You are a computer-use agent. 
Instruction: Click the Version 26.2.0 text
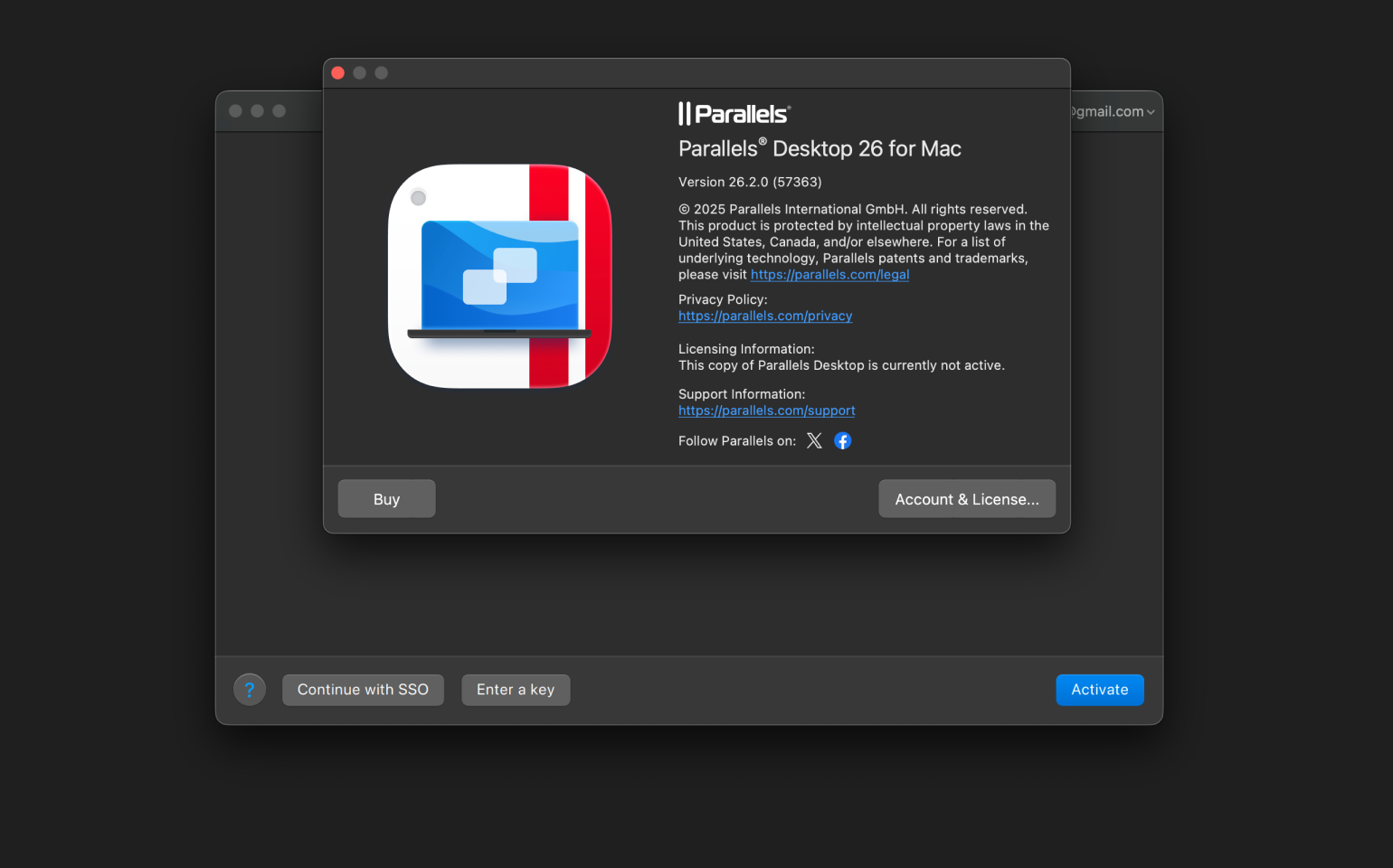click(750, 183)
